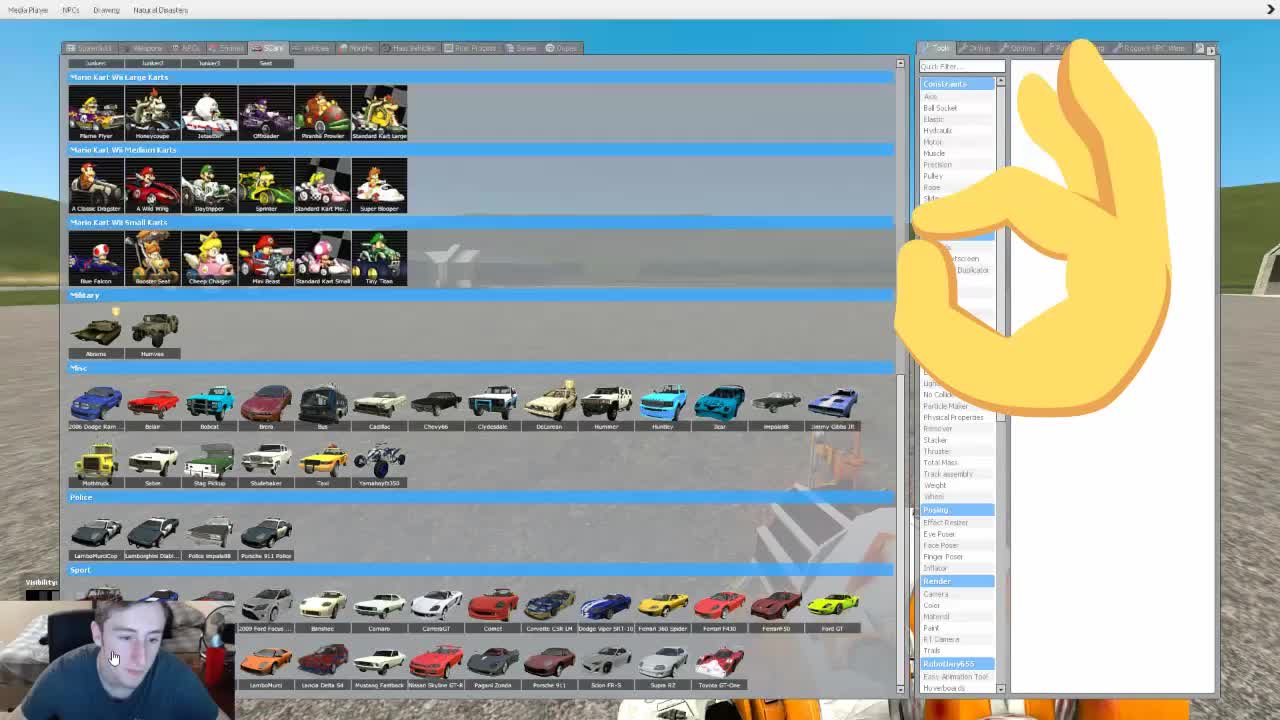Collapse the Constraints tool category
1280x720 pixels.
(957, 84)
